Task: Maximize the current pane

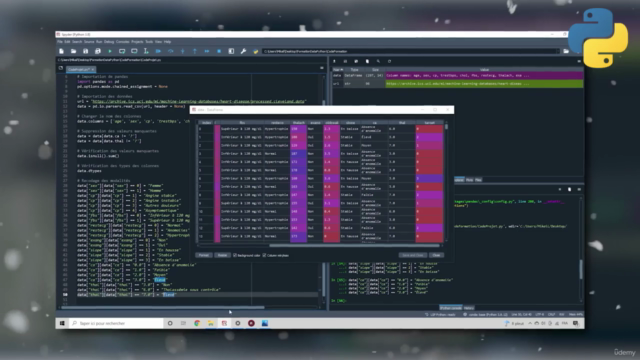Action: tap(231, 51)
